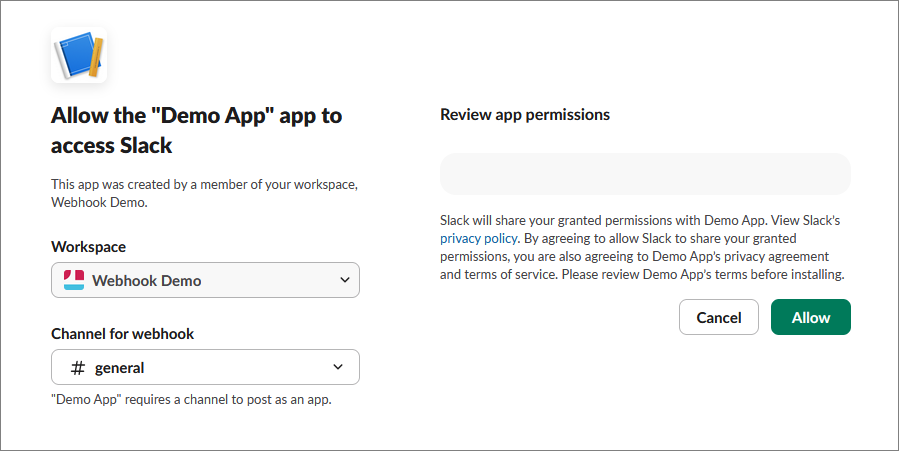Expand the Channel for webhook chevron

click(x=338, y=367)
